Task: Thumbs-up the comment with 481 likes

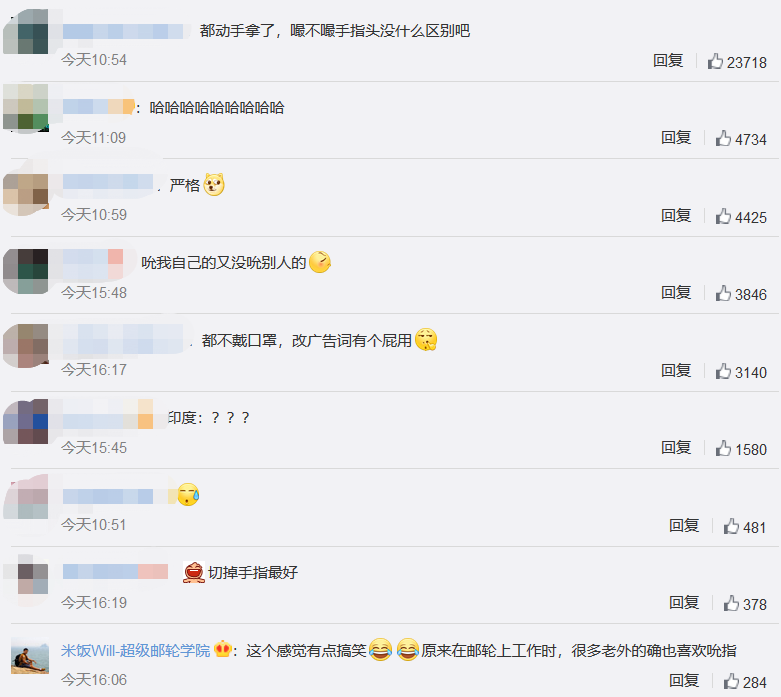Action: click(x=731, y=526)
